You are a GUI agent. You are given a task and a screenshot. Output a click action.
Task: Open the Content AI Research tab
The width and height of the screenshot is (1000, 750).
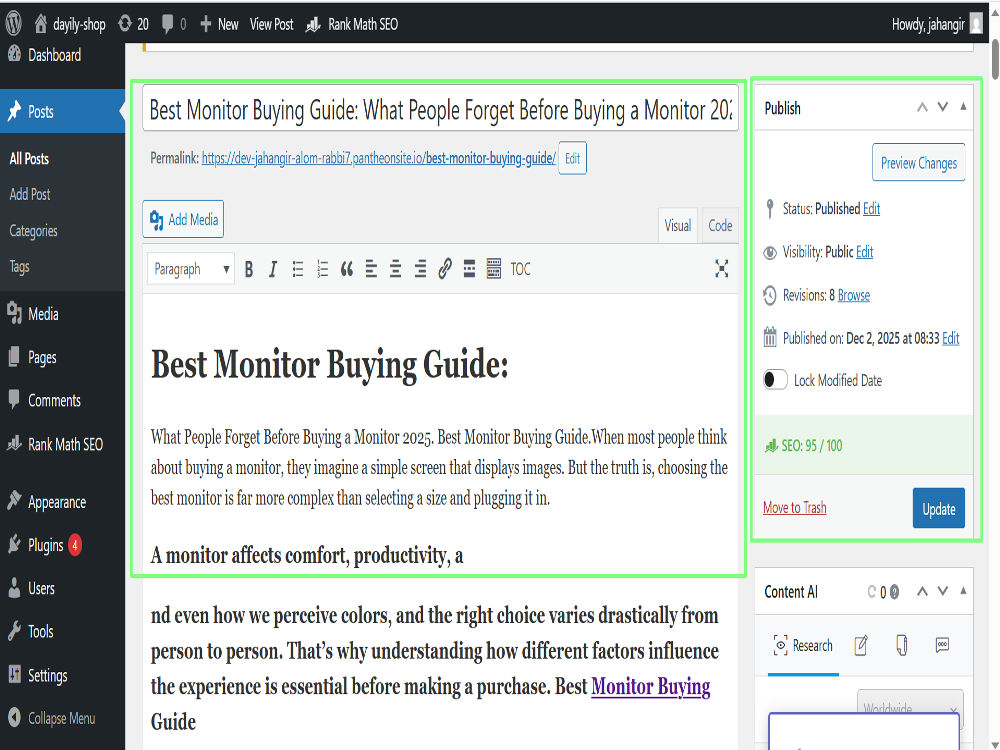pyautogui.click(x=803, y=645)
